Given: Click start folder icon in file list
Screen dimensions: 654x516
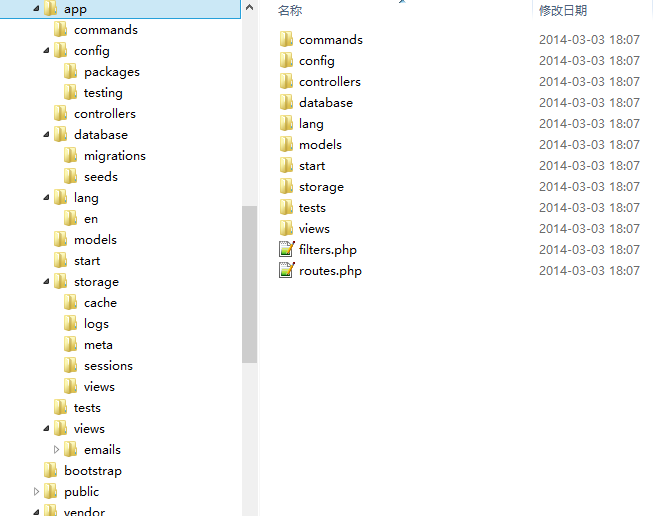Looking at the screenshot, I should point(286,165).
